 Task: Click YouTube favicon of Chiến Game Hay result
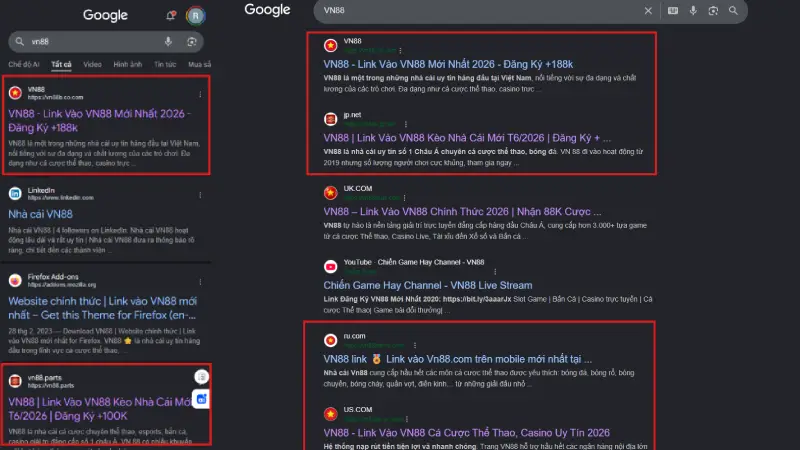[x=331, y=266]
